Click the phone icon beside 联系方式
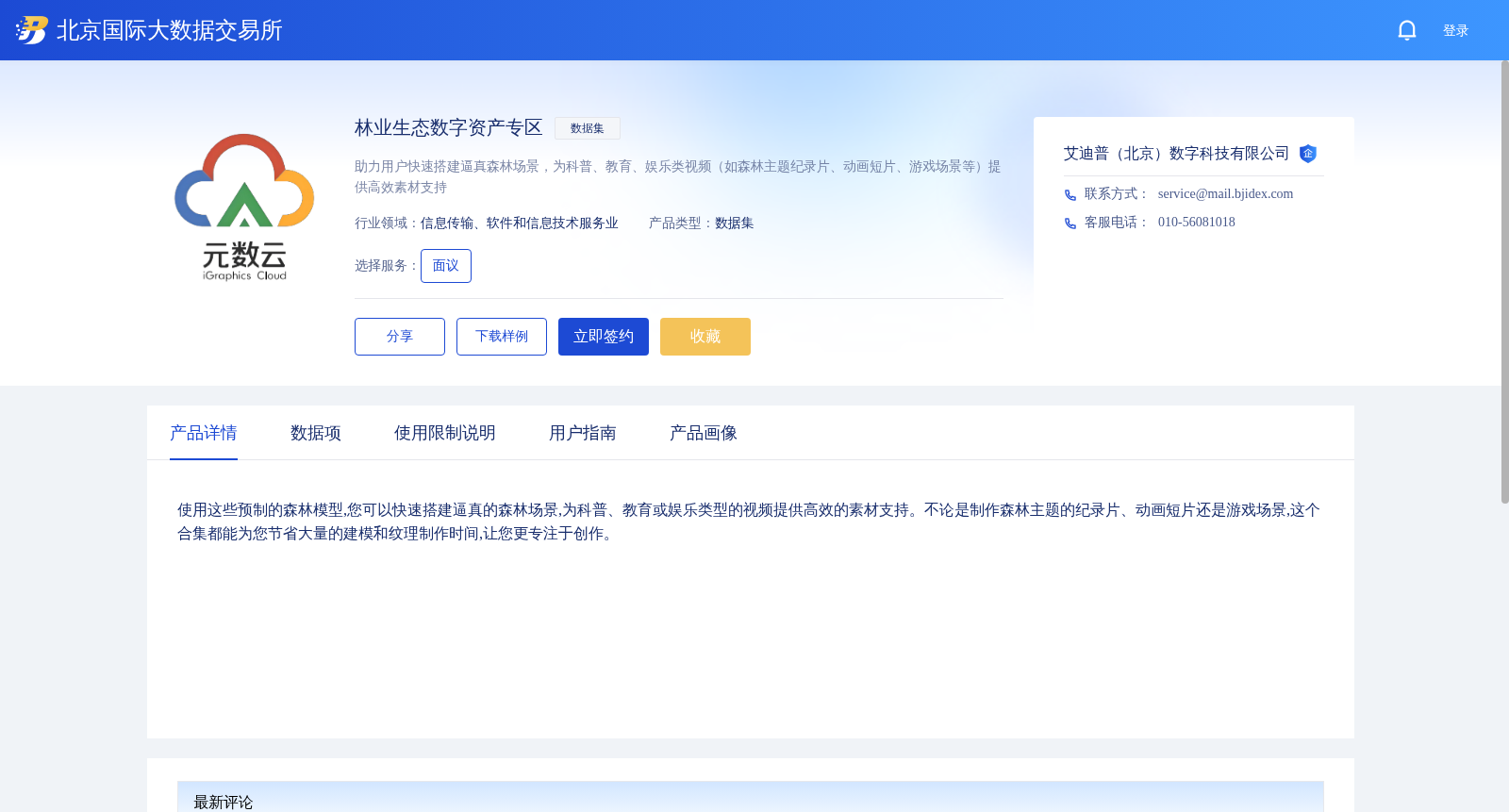The width and height of the screenshot is (1509, 812). (x=1070, y=195)
